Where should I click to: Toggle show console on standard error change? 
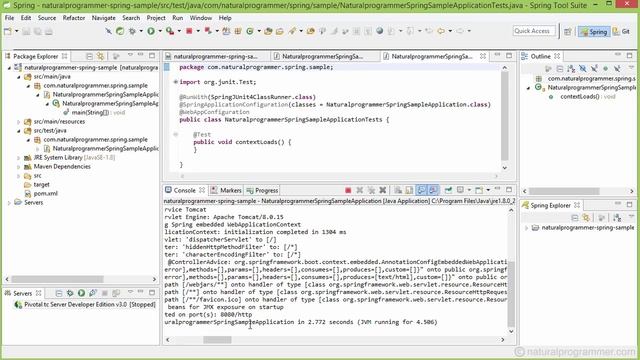click(433, 190)
